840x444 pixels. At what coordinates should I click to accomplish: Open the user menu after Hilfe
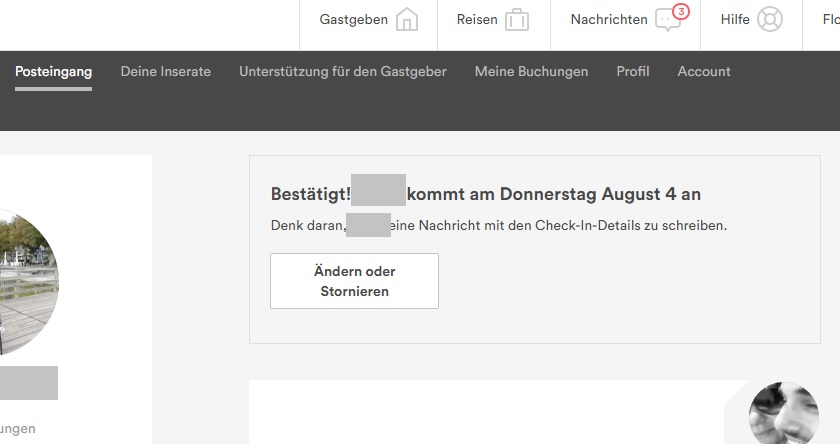[x=825, y=20]
